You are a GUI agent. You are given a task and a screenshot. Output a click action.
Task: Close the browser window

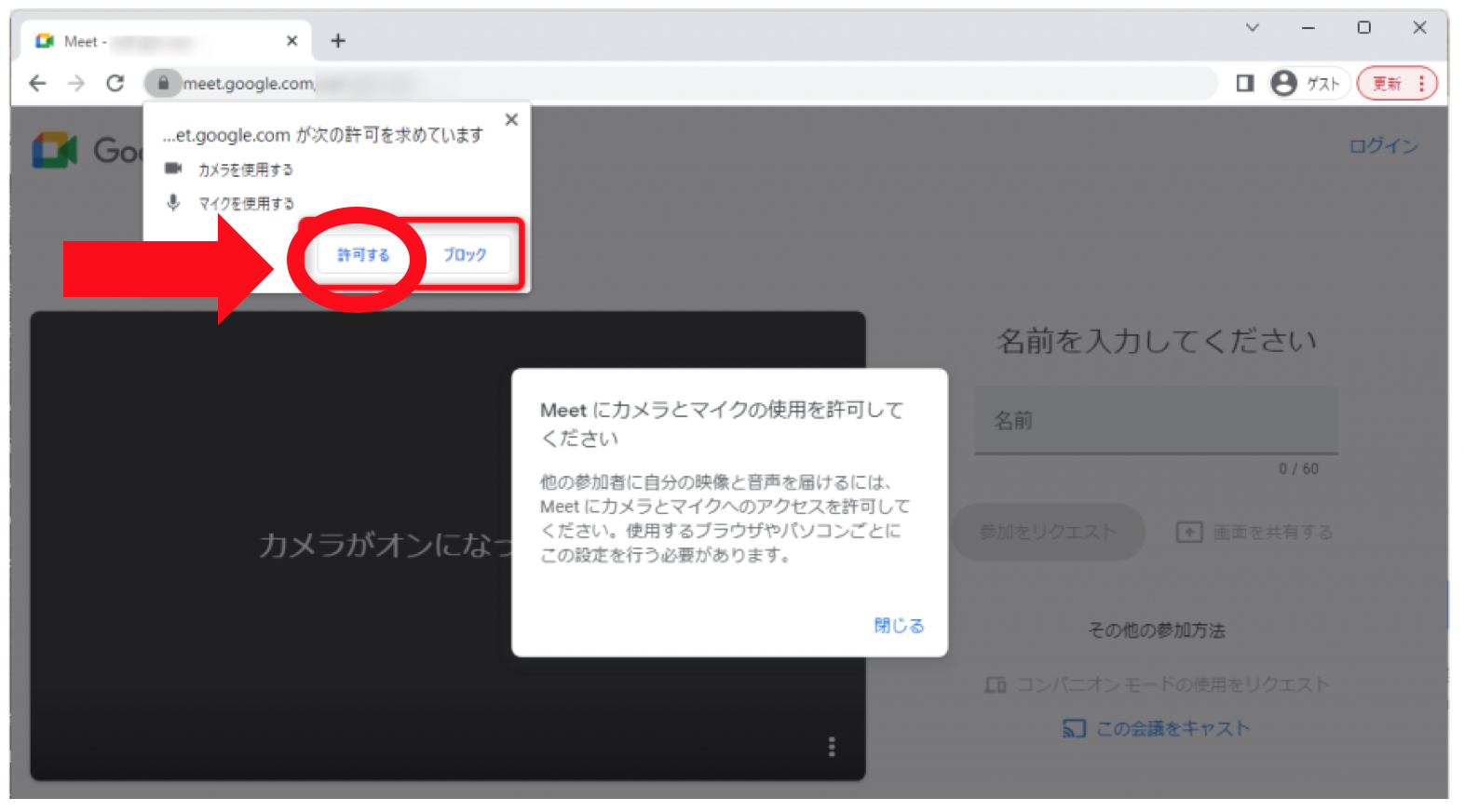[x=1420, y=28]
